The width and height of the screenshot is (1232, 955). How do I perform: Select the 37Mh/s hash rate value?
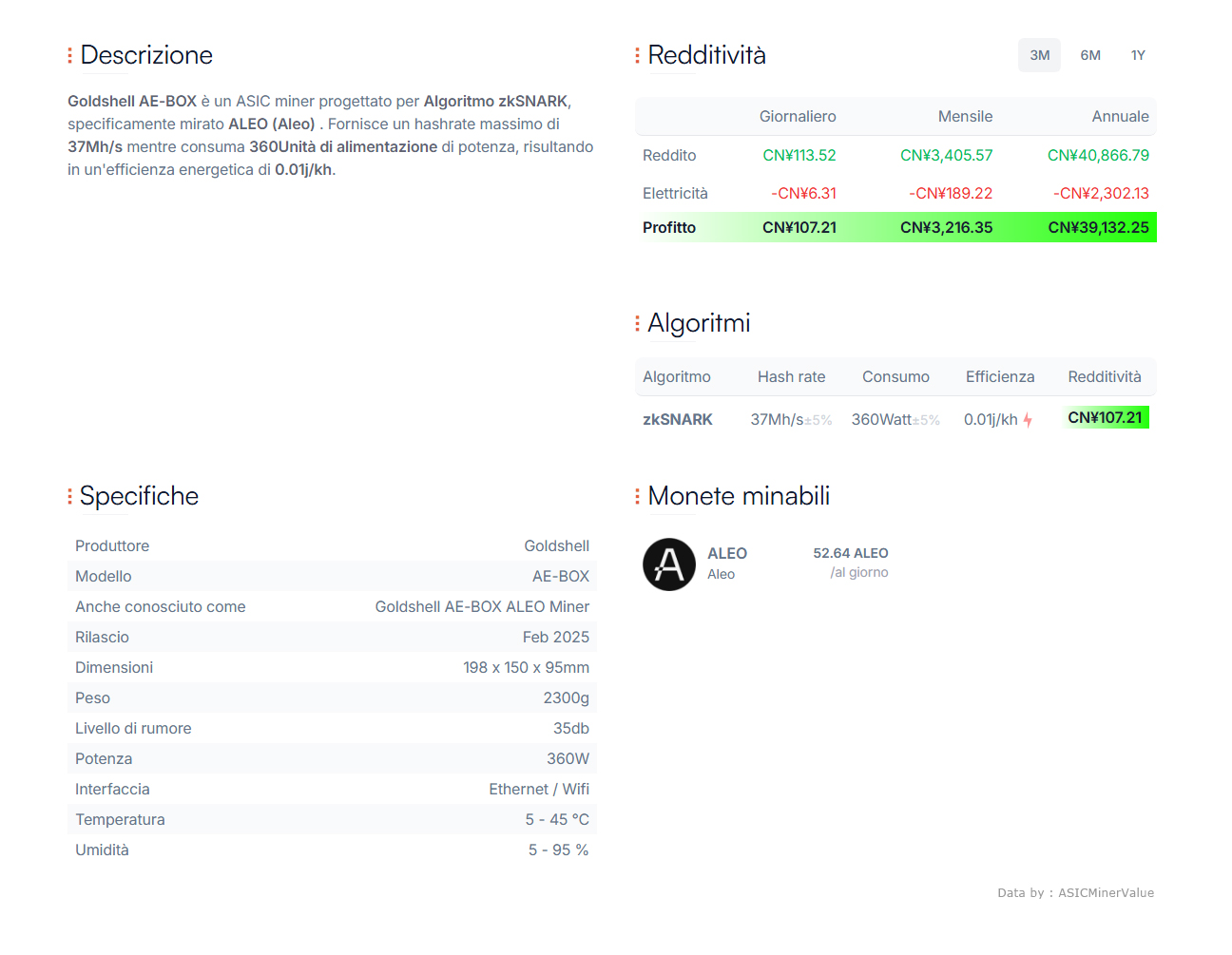pyautogui.click(x=777, y=419)
